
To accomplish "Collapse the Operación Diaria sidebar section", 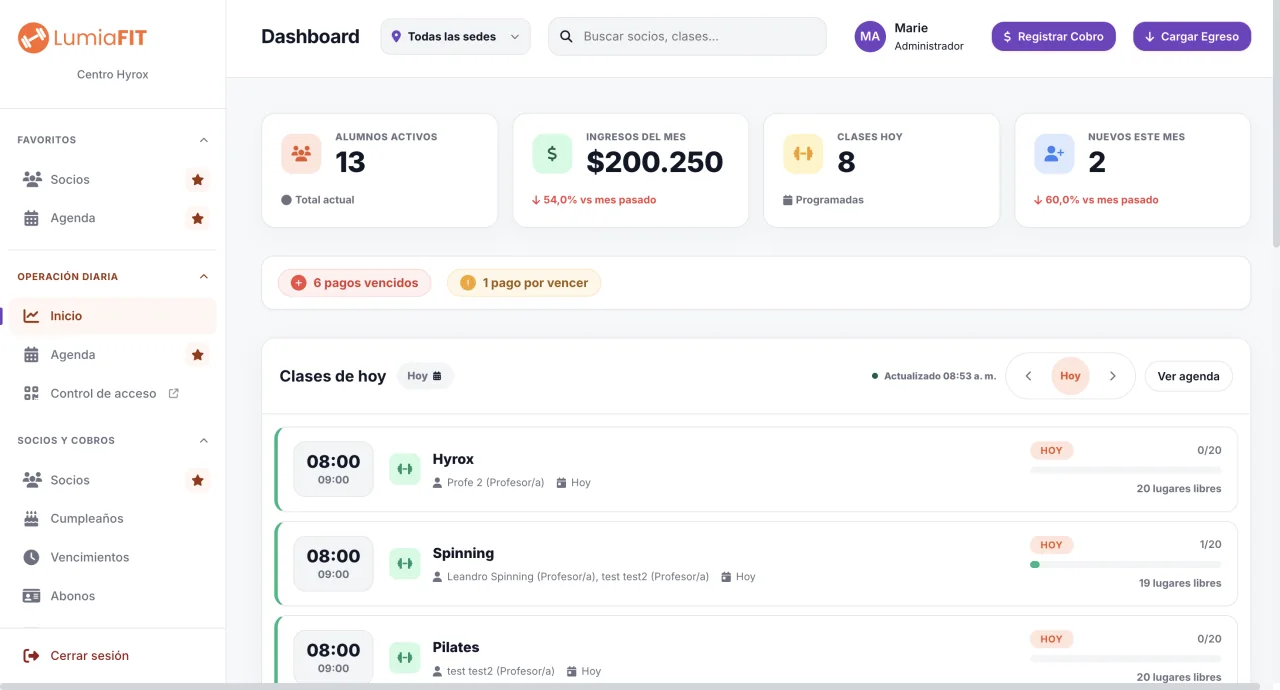I will point(204,277).
